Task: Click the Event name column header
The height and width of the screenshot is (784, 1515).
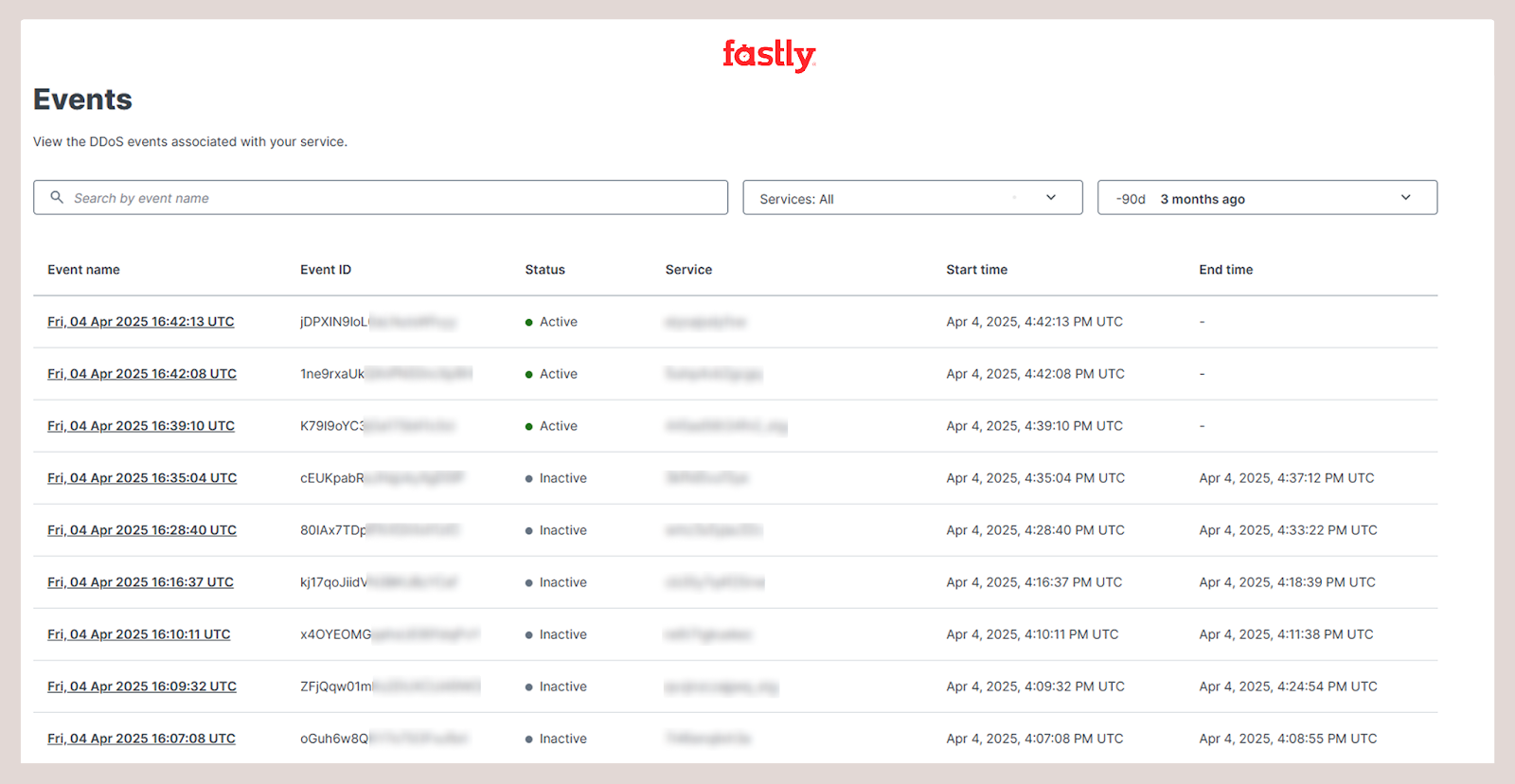Action: [83, 270]
